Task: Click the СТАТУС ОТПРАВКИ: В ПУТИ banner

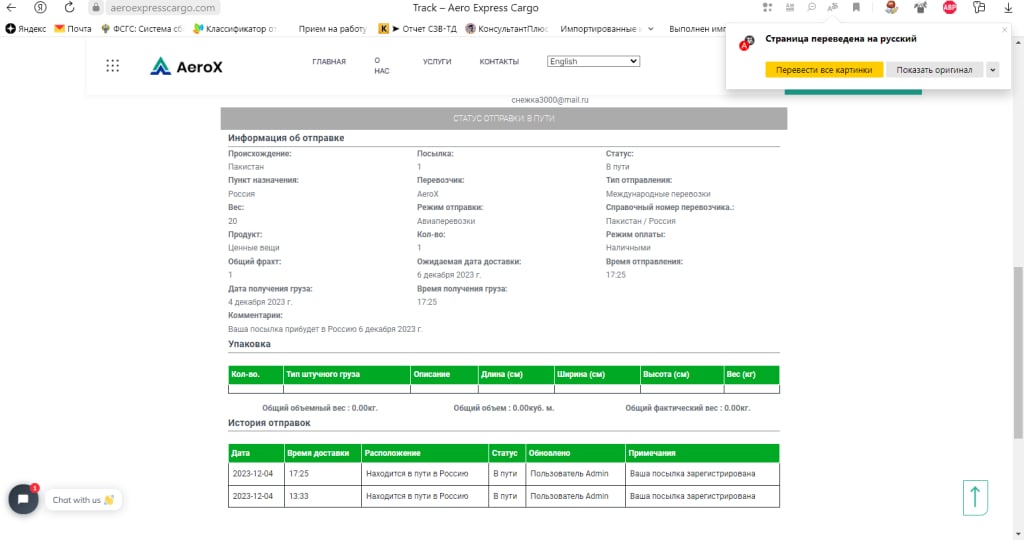Action: [x=504, y=118]
